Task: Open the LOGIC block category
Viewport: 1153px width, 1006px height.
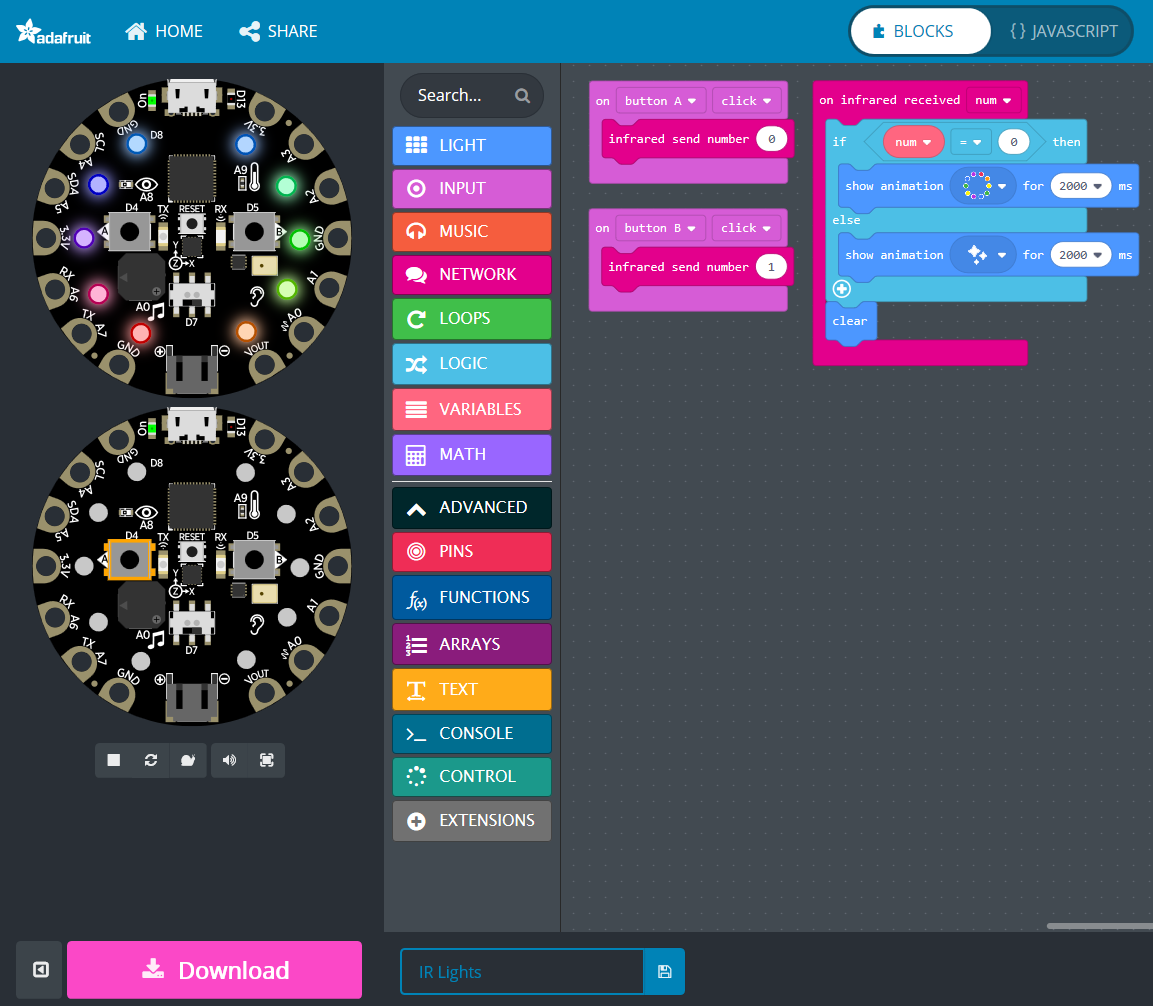Action: tap(472, 364)
